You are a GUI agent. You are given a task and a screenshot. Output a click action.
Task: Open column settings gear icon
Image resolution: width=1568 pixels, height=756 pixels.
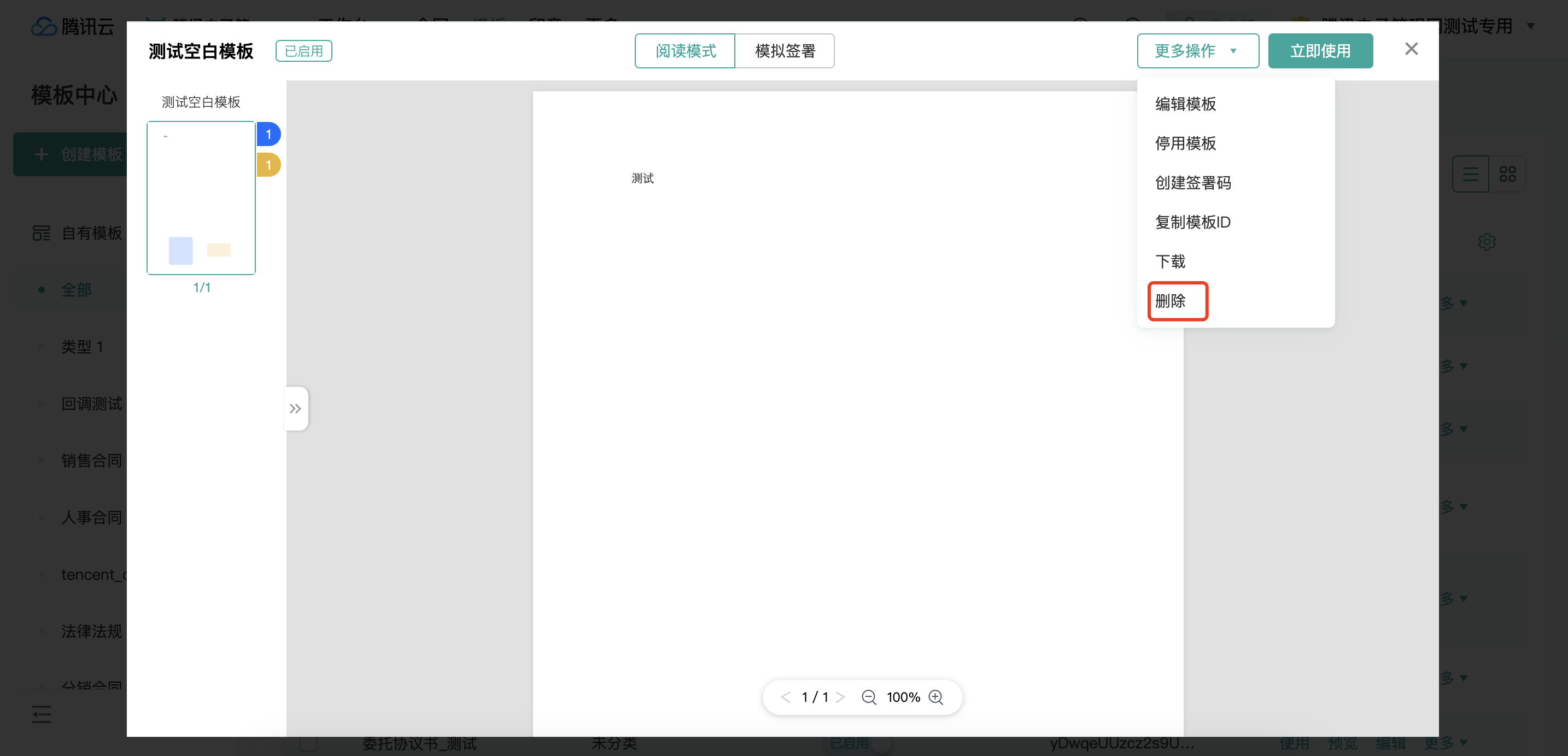click(x=1487, y=242)
